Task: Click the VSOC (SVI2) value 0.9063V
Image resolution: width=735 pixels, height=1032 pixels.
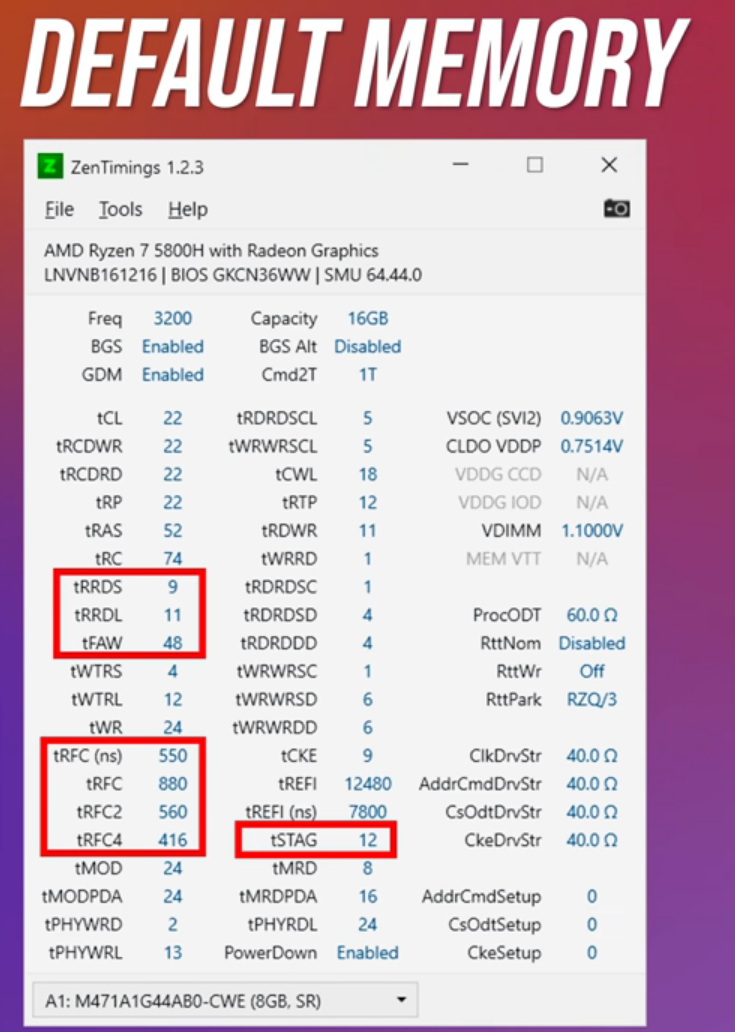Action: pyautogui.click(x=592, y=419)
